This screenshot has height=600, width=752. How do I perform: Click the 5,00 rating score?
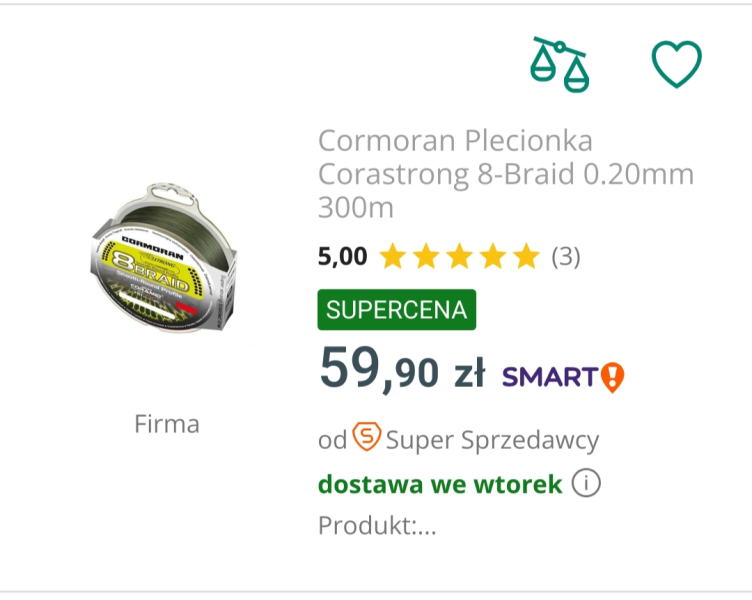tap(342, 257)
